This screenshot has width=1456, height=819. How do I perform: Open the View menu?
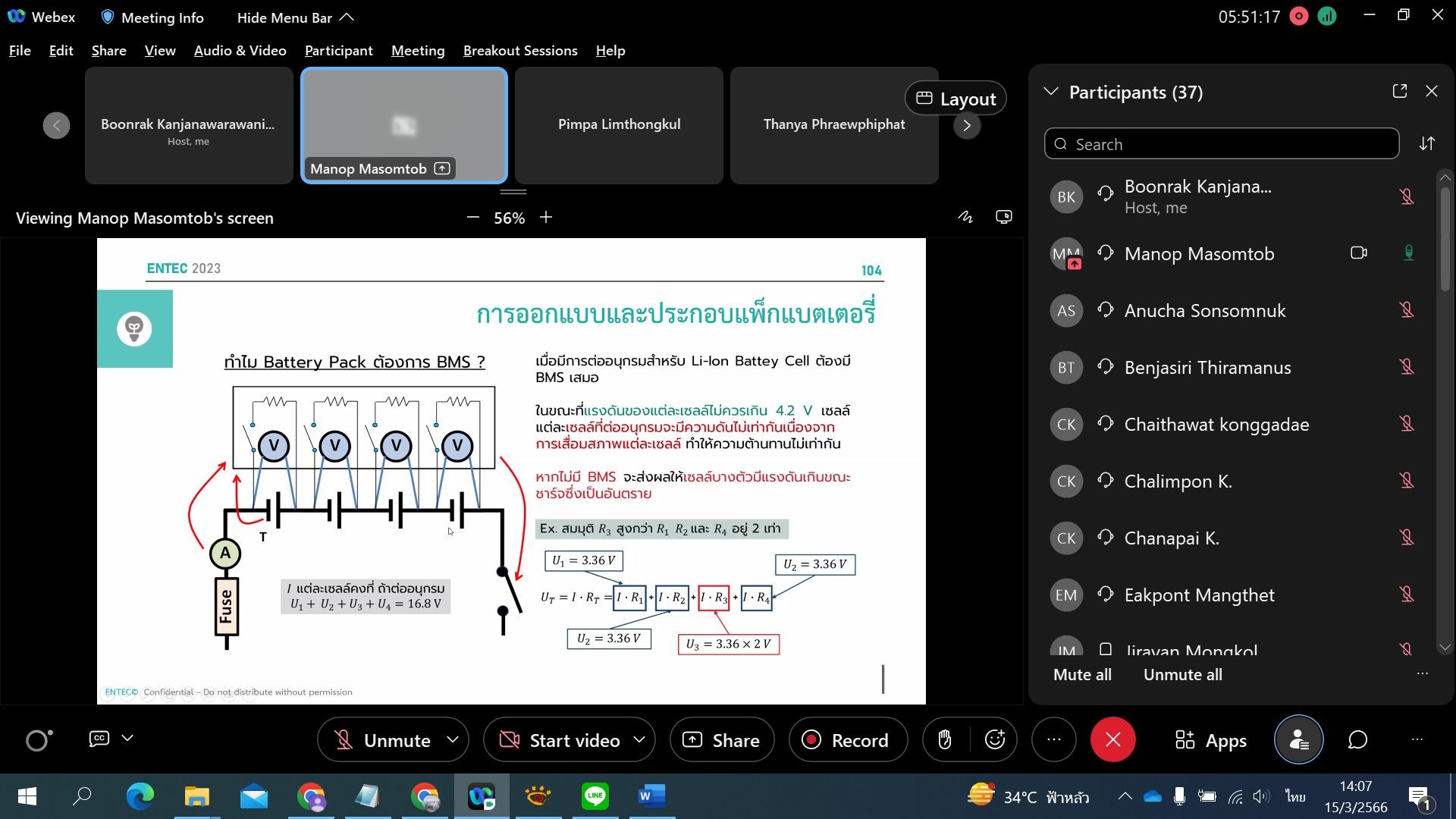pyautogui.click(x=160, y=51)
